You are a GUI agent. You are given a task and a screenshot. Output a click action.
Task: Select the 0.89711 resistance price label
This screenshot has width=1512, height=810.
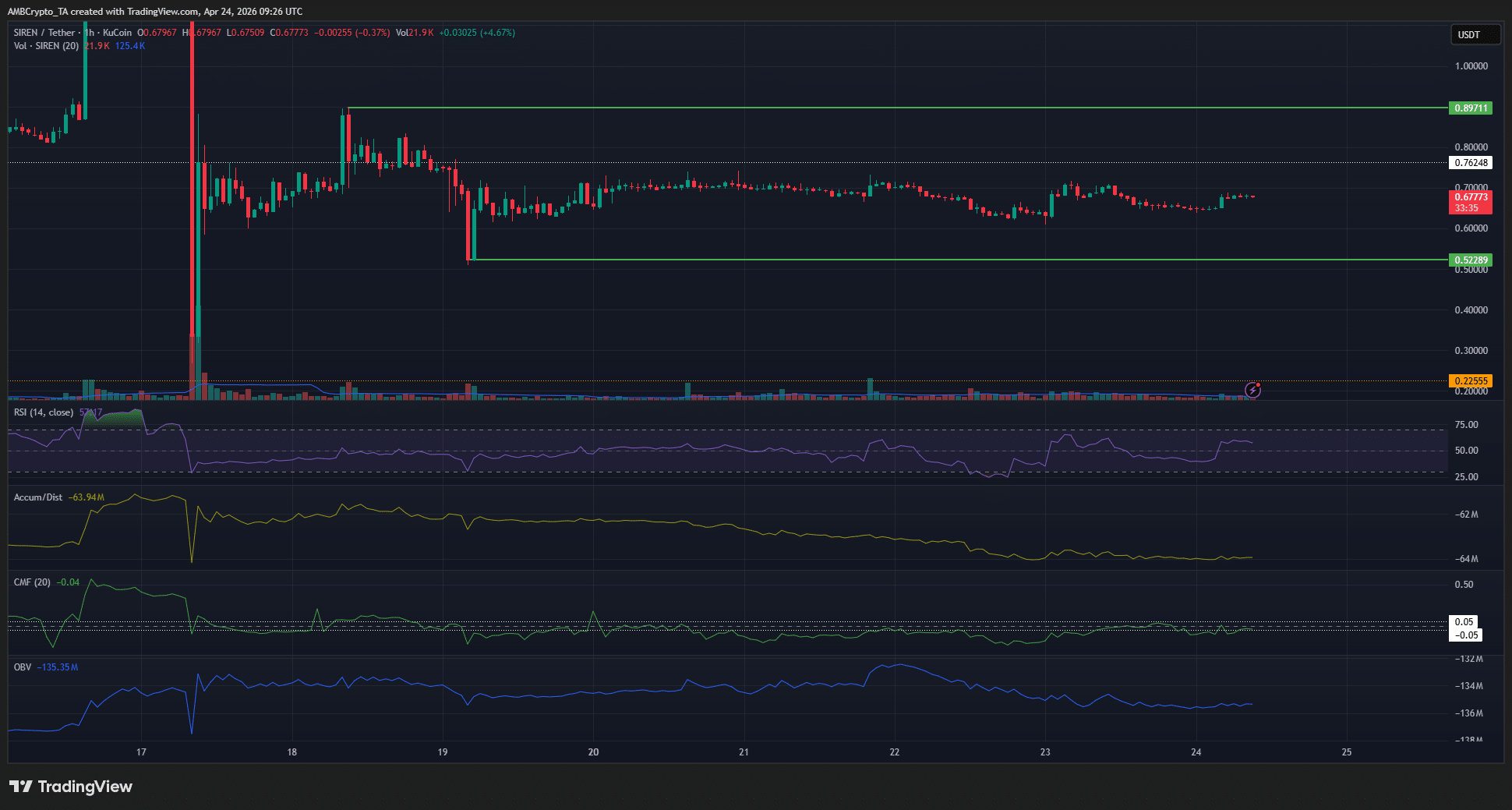pyautogui.click(x=1471, y=108)
